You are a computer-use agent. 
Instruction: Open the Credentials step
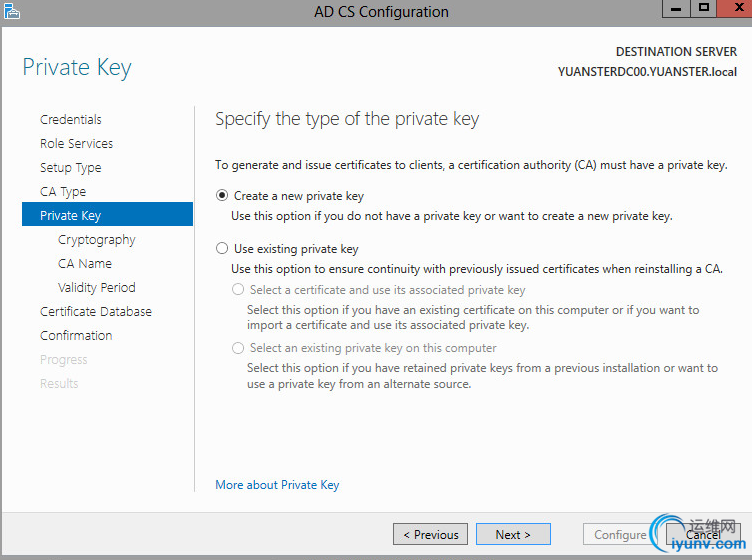[x=71, y=120]
